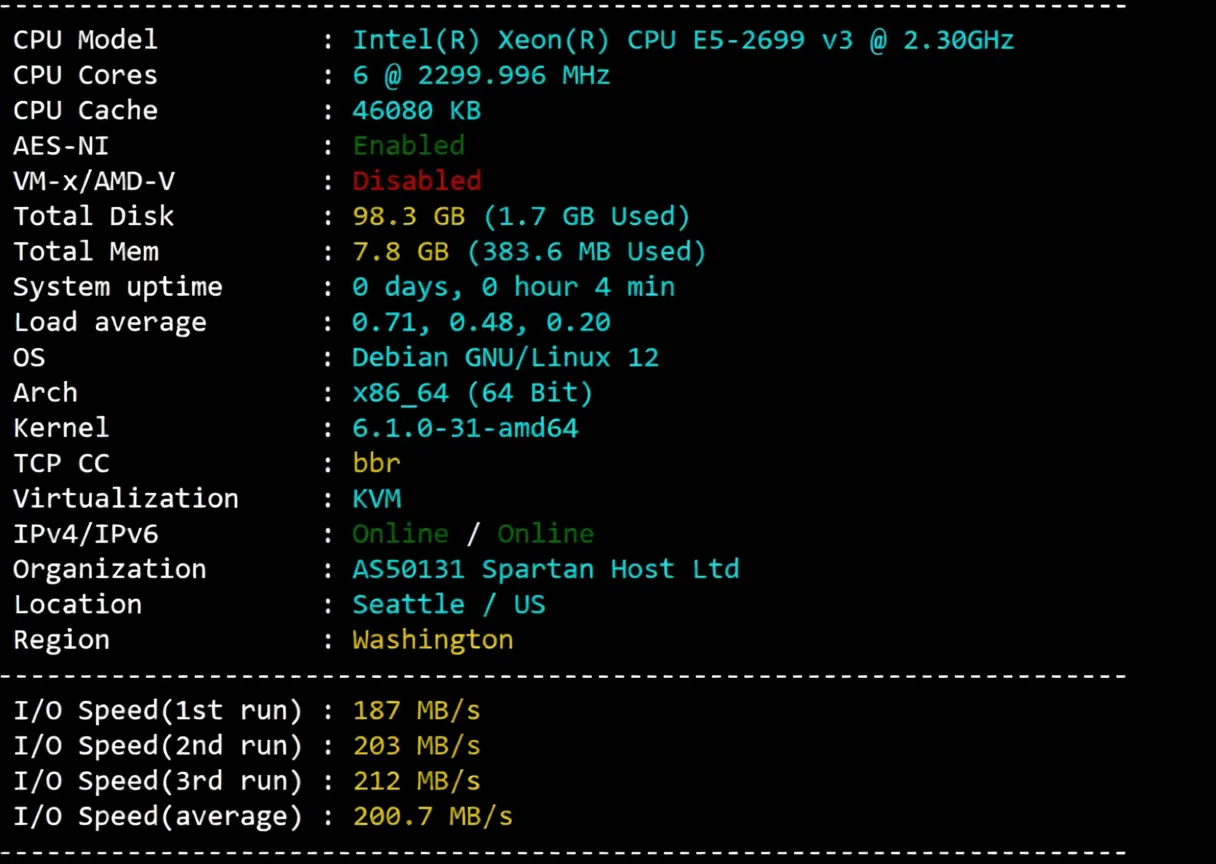
Task: Click the red Disabled VM-x/AMD-V status
Action: (x=417, y=181)
